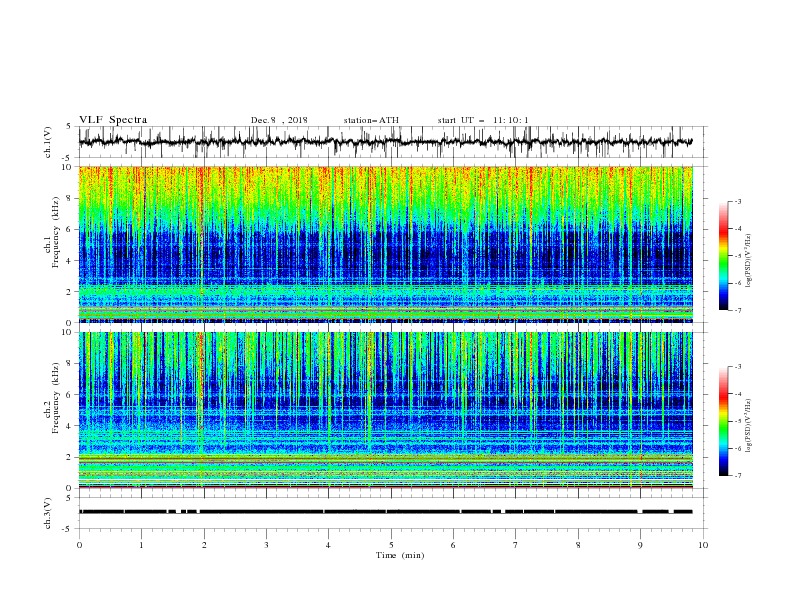792x612 pixels.
Task: Click time axis tick label "7"
Action: [x=516, y=546]
